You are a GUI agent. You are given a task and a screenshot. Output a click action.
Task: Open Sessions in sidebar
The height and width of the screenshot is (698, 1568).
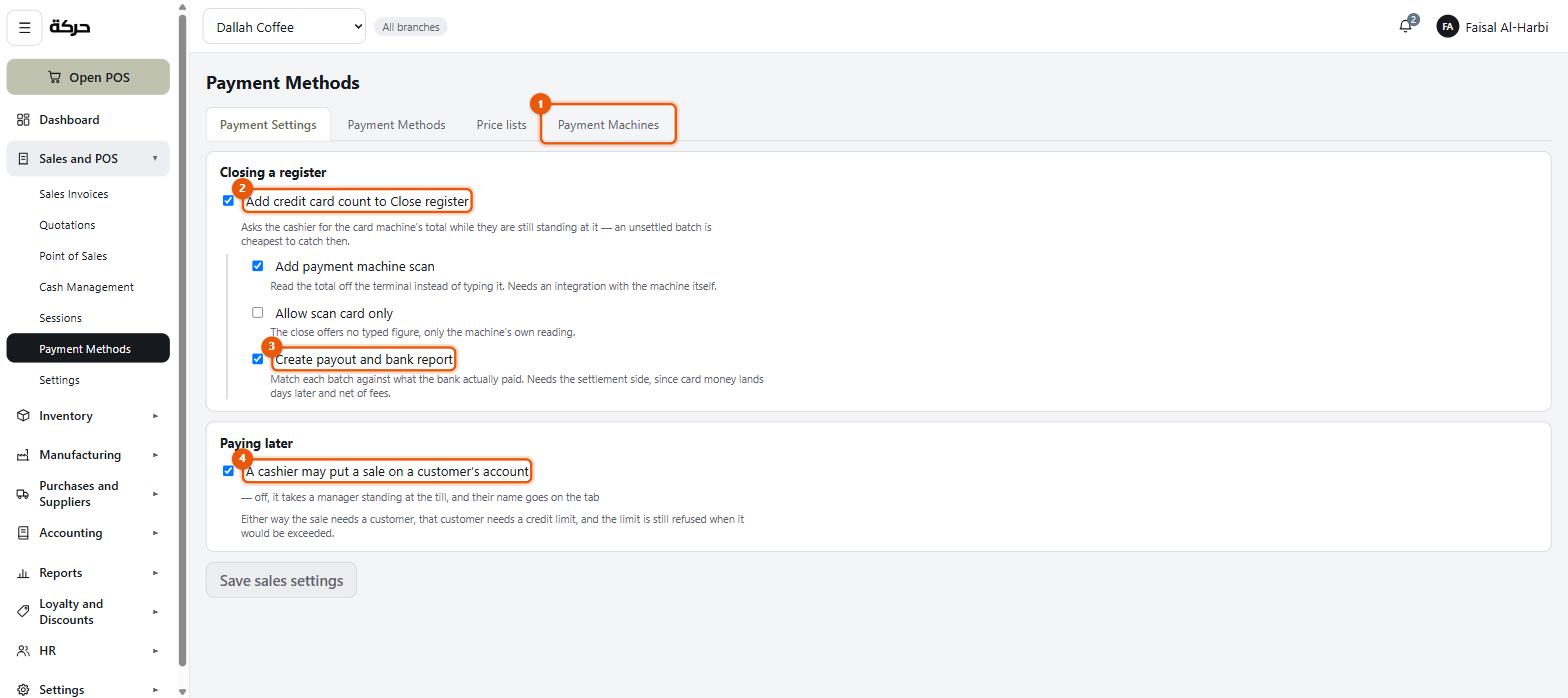(x=60, y=318)
